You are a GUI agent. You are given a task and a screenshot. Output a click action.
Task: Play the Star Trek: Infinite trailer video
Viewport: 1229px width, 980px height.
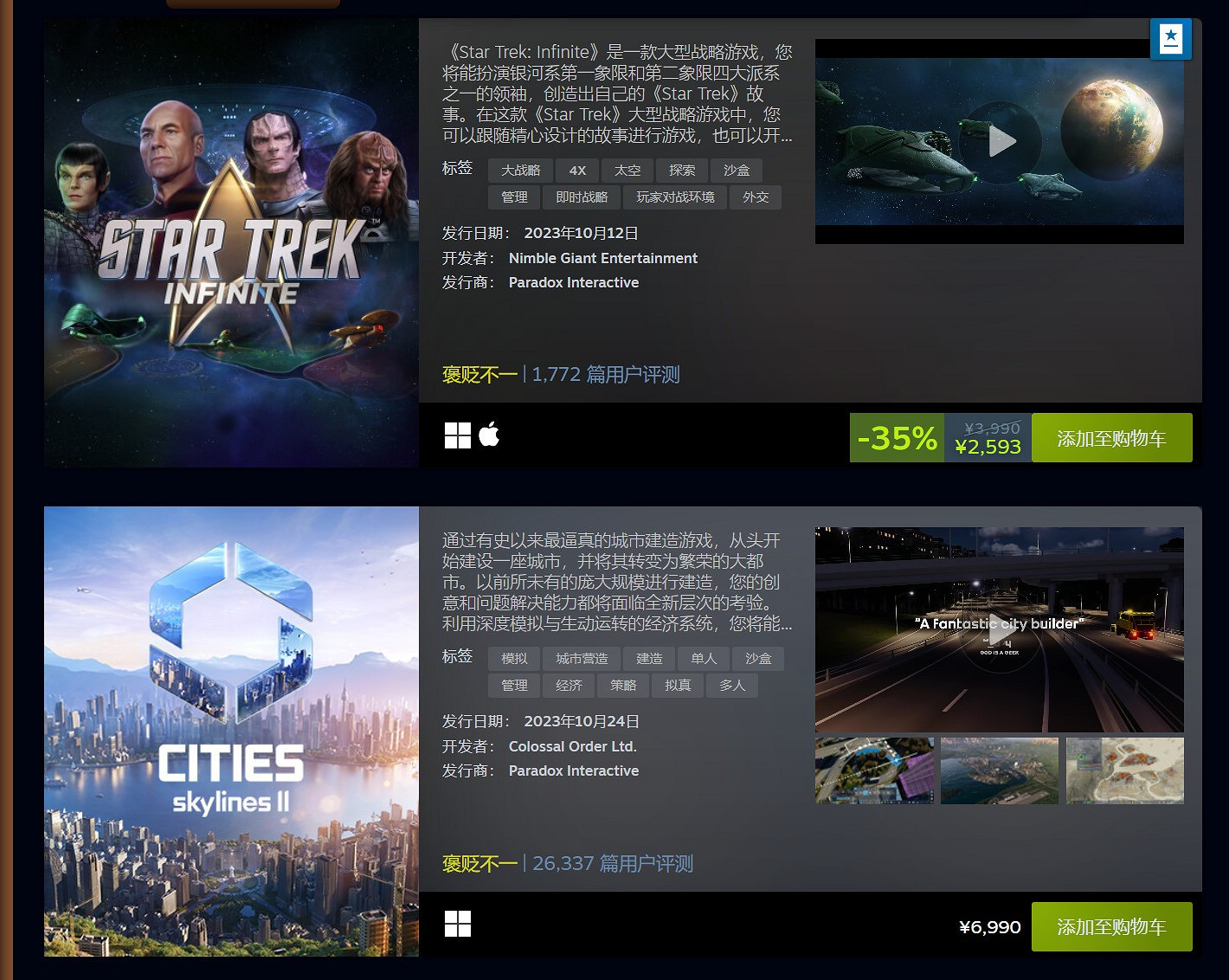1000,141
